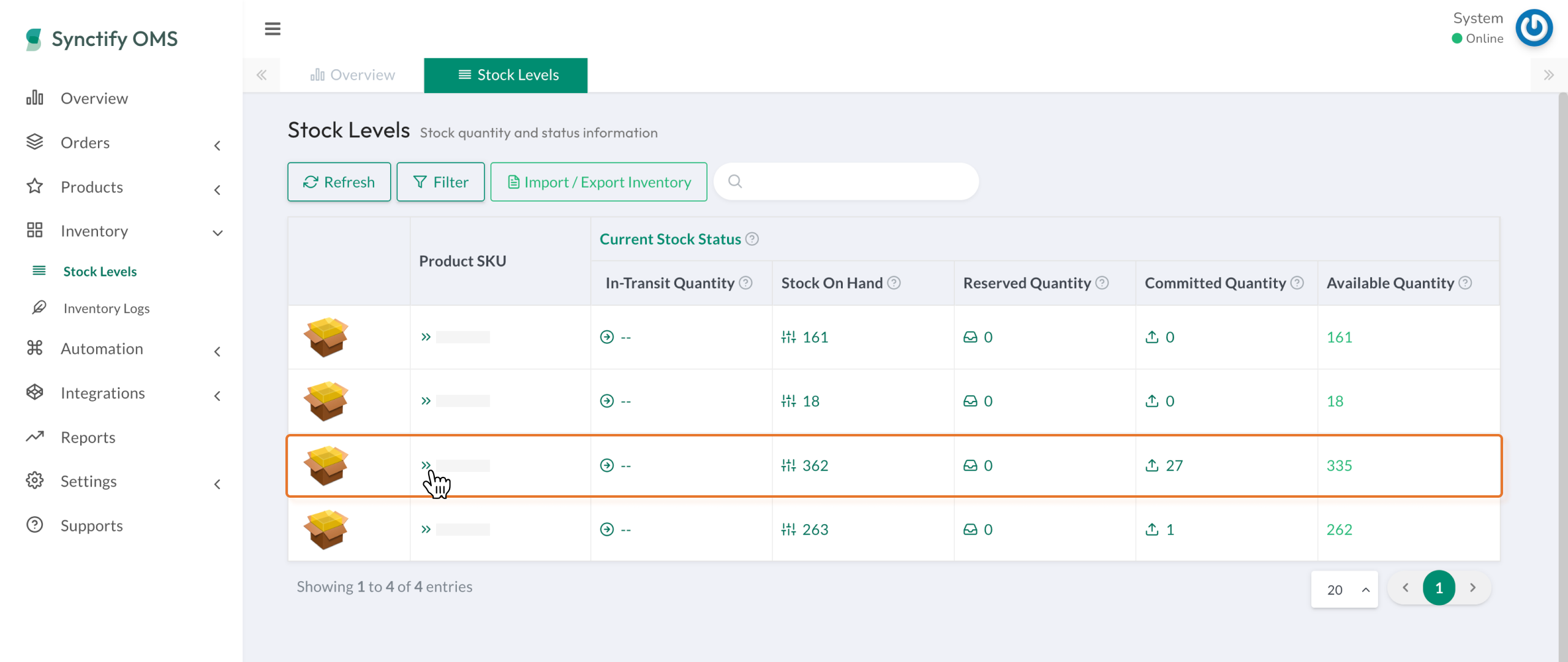Viewport: 1568px width, 662px height.
Task: Switch to the Overview tab
Action: click(x=352, y=75)
